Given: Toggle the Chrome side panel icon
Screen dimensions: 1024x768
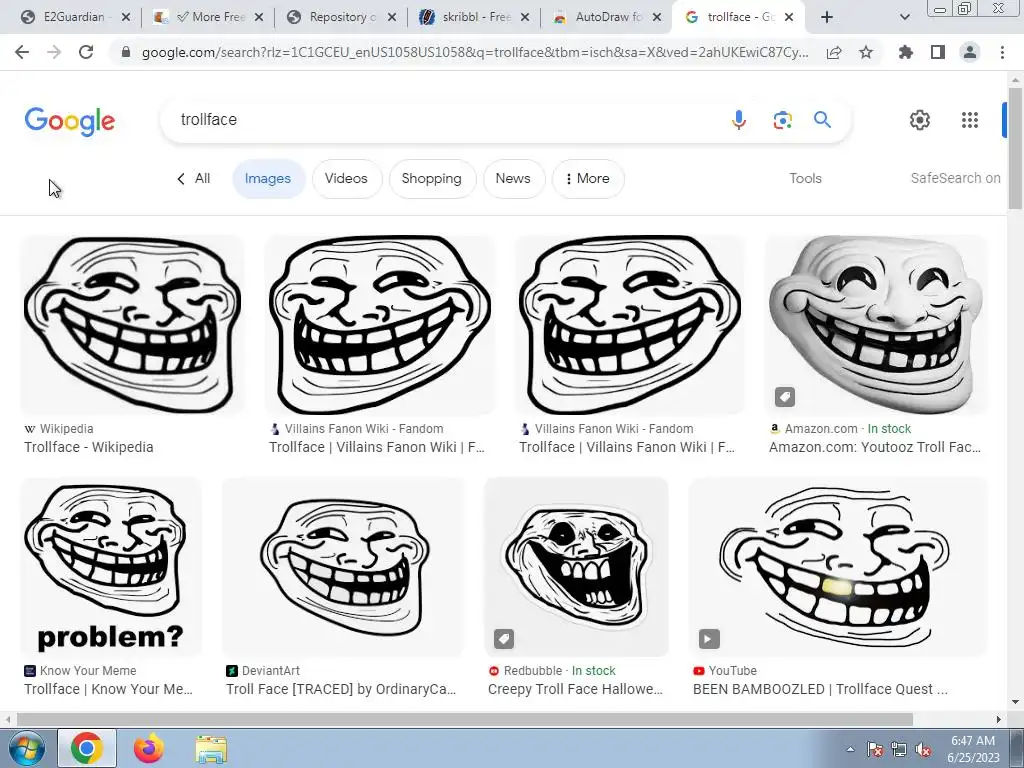Looking at the screenshot, I should (938, 52).
